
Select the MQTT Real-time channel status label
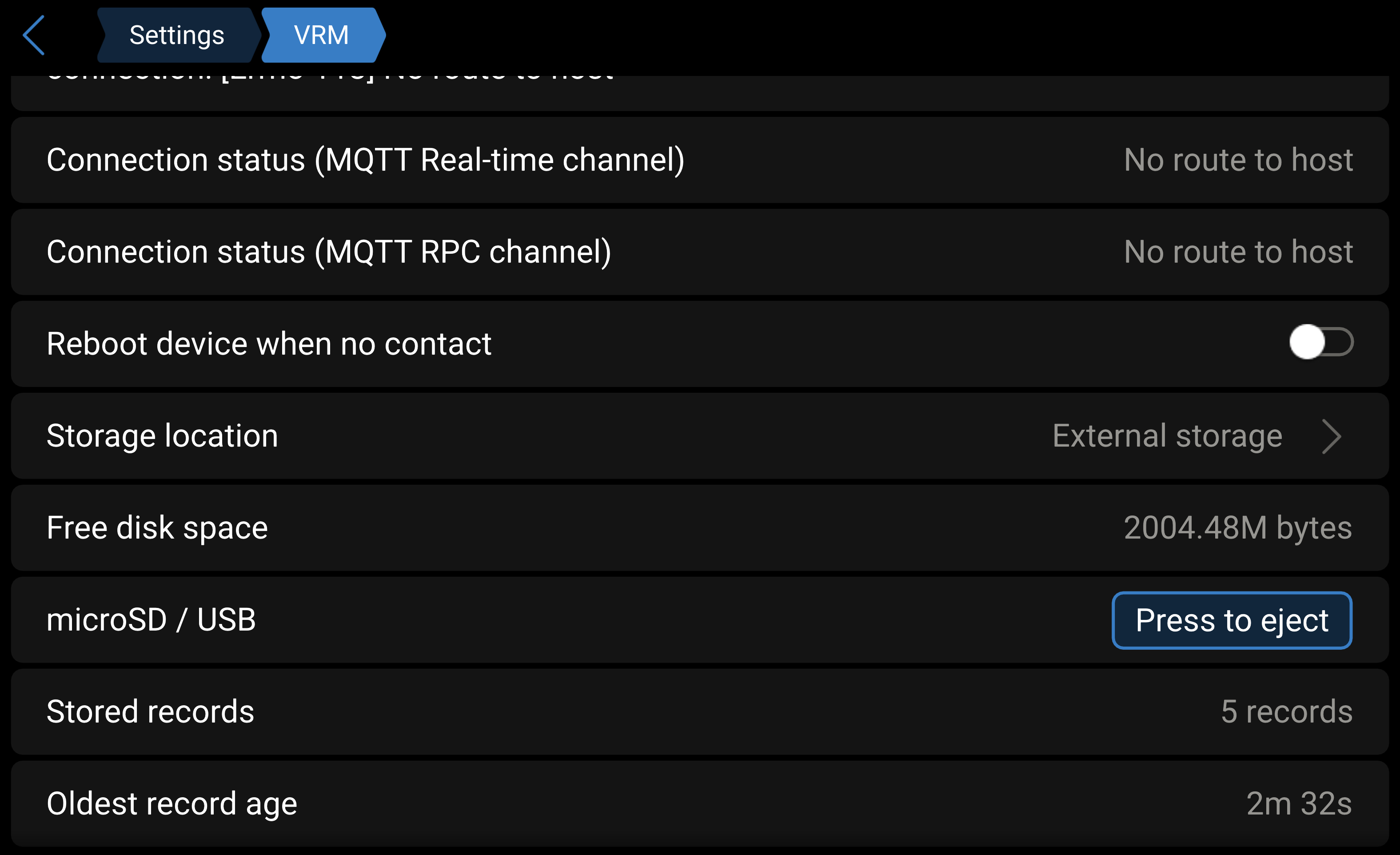point(365,160)
